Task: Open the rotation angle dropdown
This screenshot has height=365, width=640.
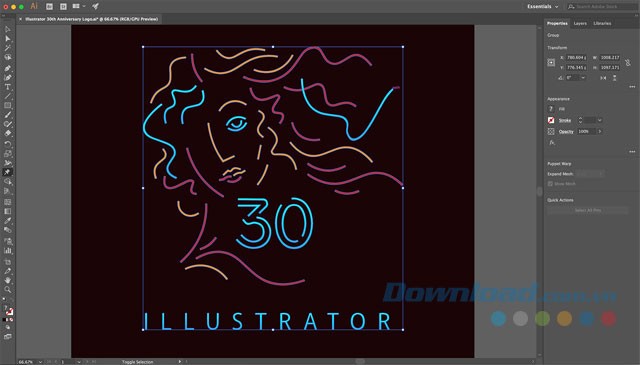Action: click(x=583, y=78)
